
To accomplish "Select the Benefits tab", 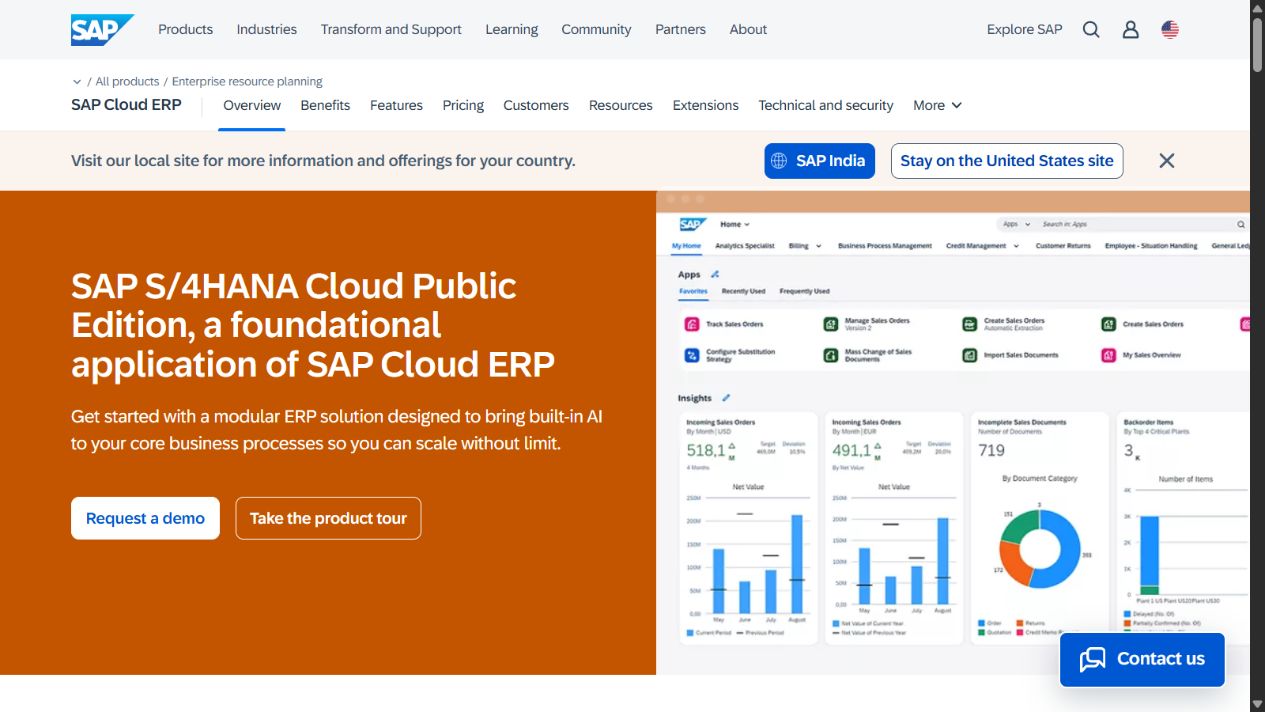I will point(325,105).
